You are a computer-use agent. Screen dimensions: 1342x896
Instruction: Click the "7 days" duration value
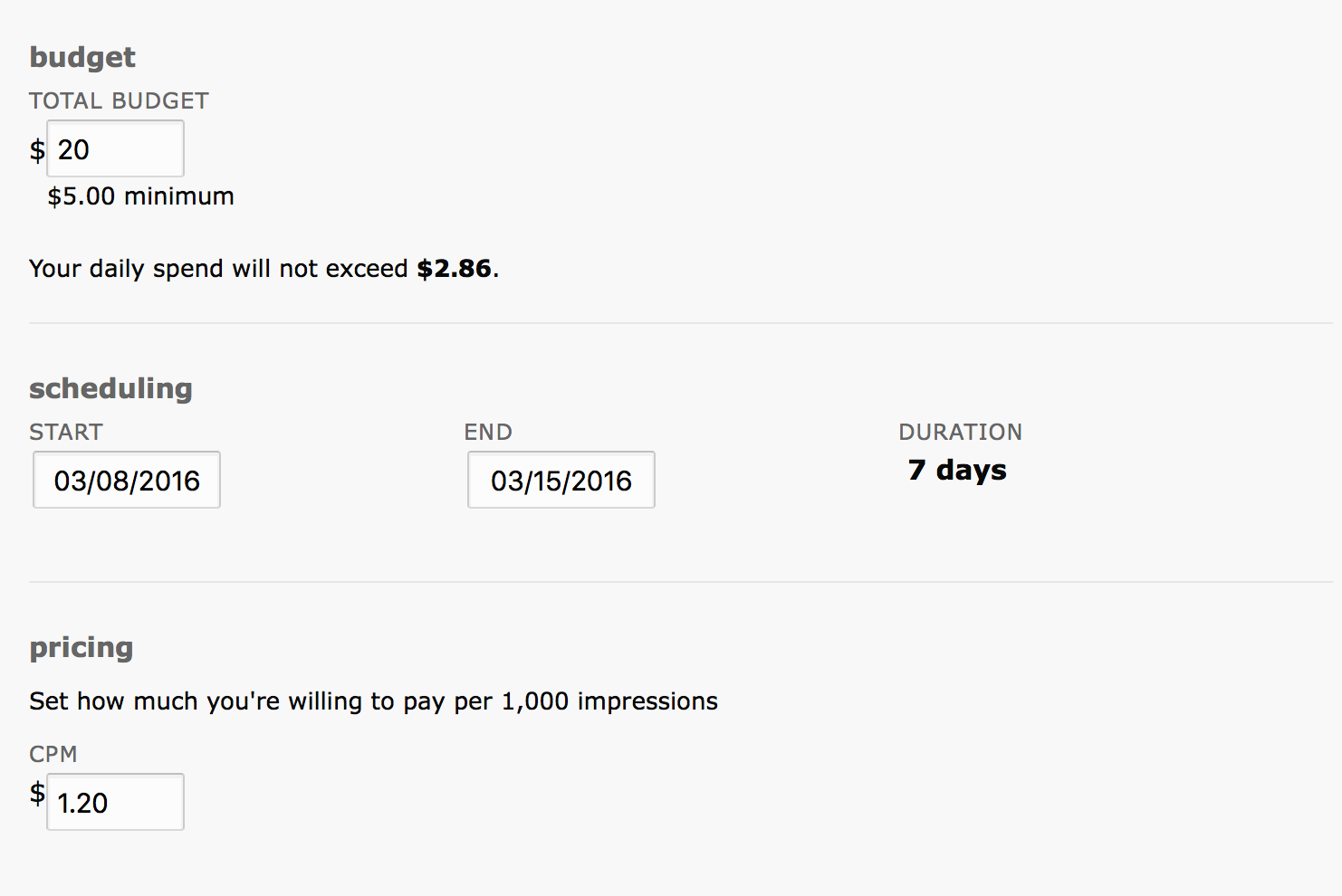(x=957, y=470)
